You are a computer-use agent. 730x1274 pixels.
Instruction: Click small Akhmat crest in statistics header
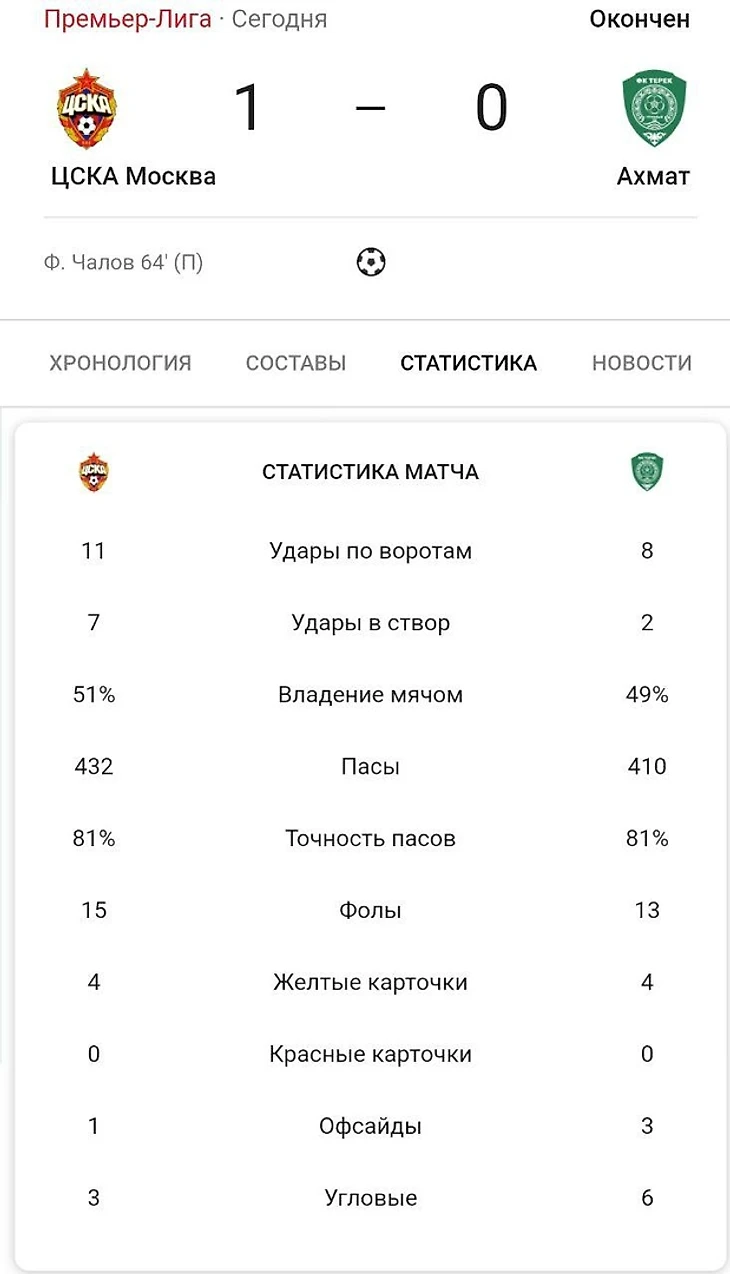647,472
